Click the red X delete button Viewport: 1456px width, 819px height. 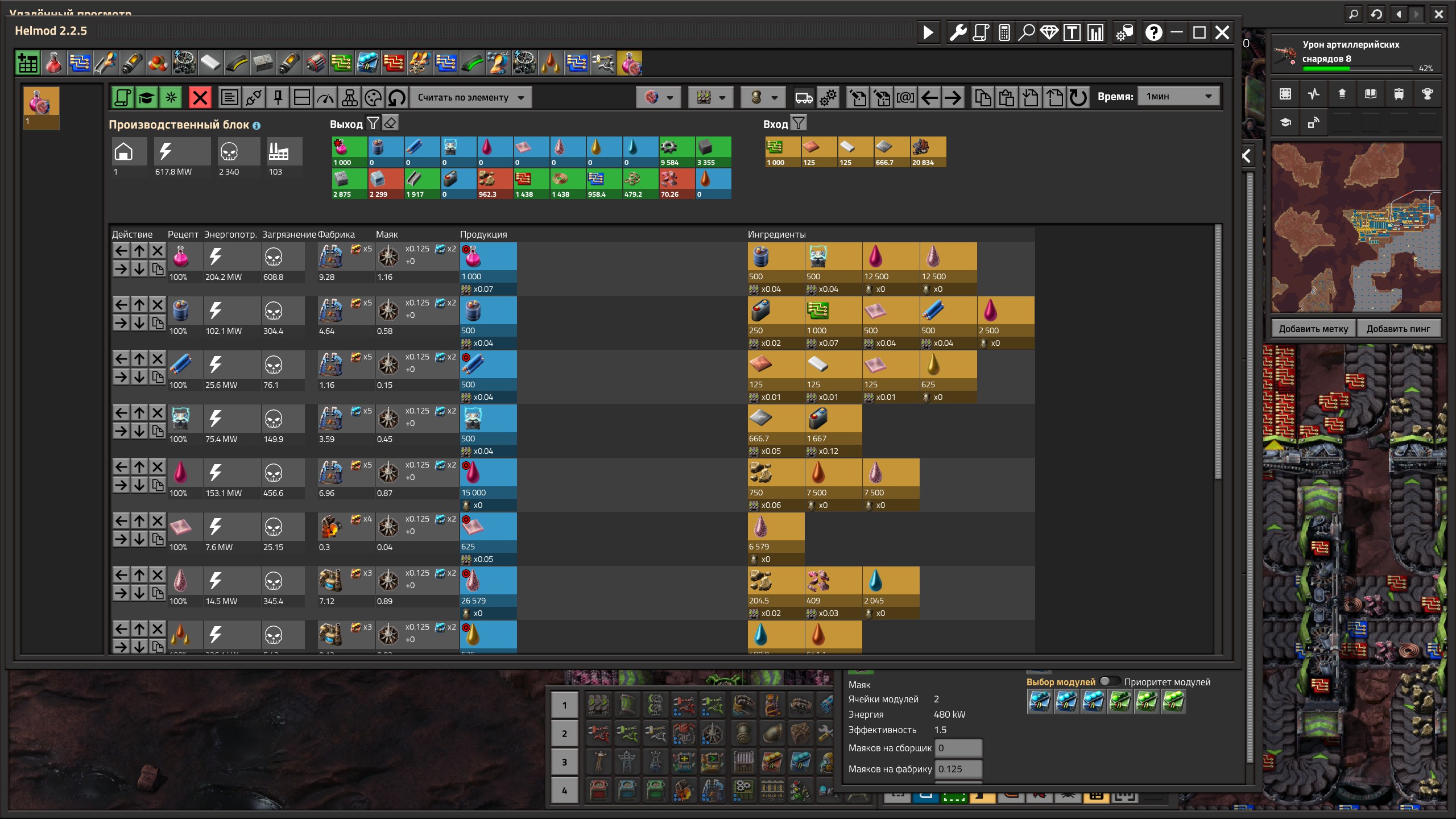point(200,97)
